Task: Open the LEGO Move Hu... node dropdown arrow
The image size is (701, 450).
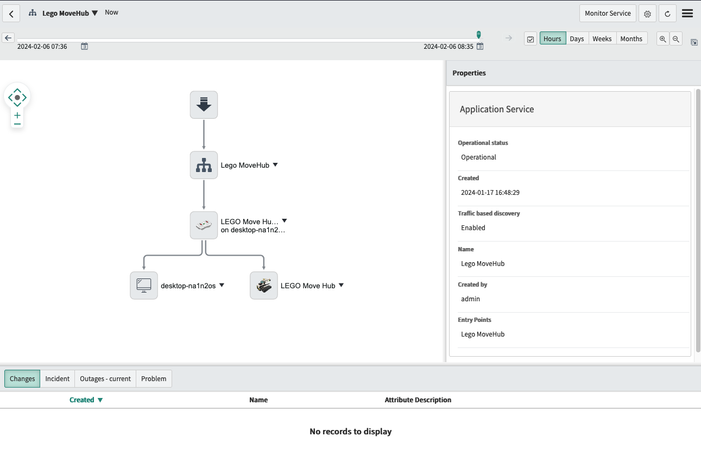Action: coord(284,220)
